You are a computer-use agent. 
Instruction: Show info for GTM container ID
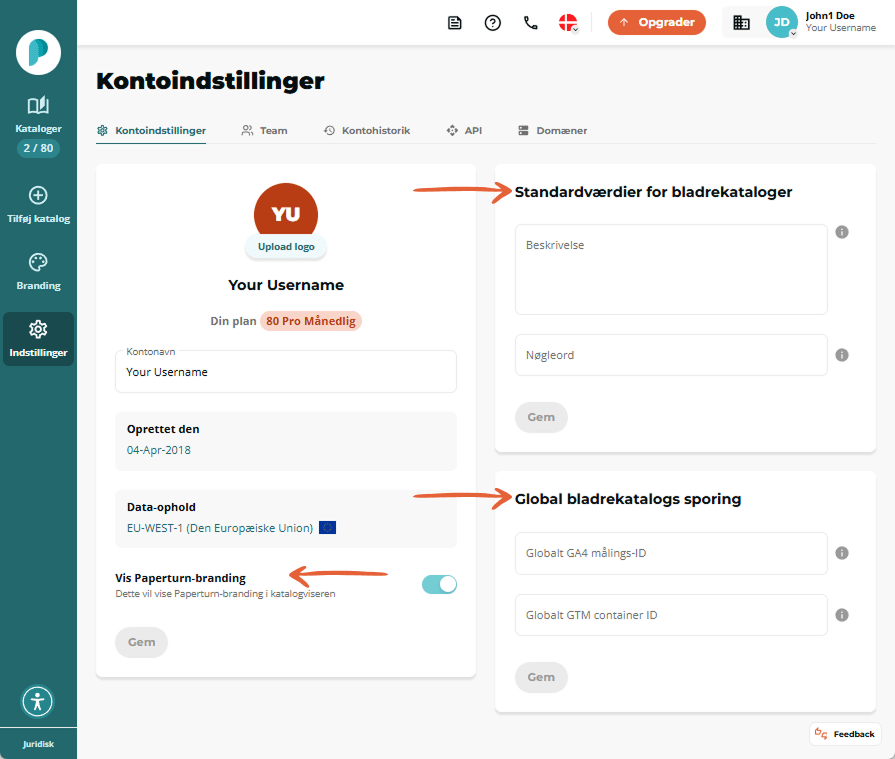[x=842, y=615]
